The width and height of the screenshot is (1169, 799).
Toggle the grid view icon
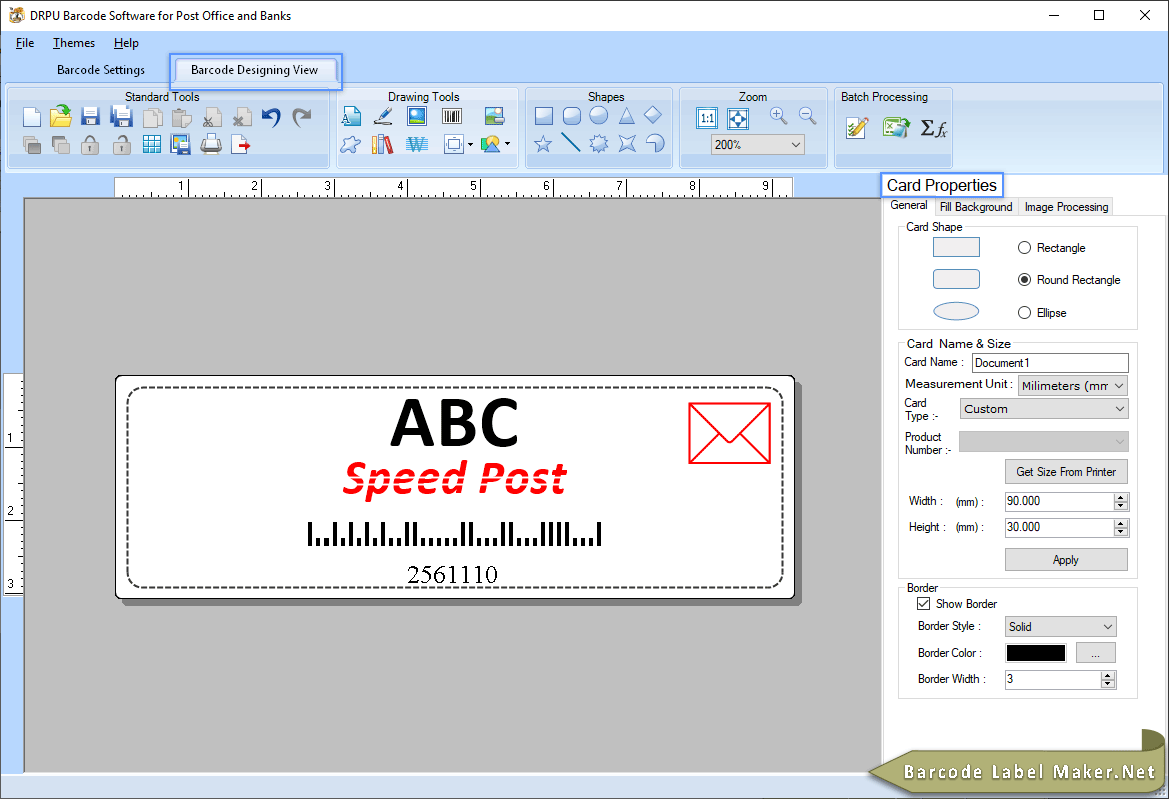point(151,145)
